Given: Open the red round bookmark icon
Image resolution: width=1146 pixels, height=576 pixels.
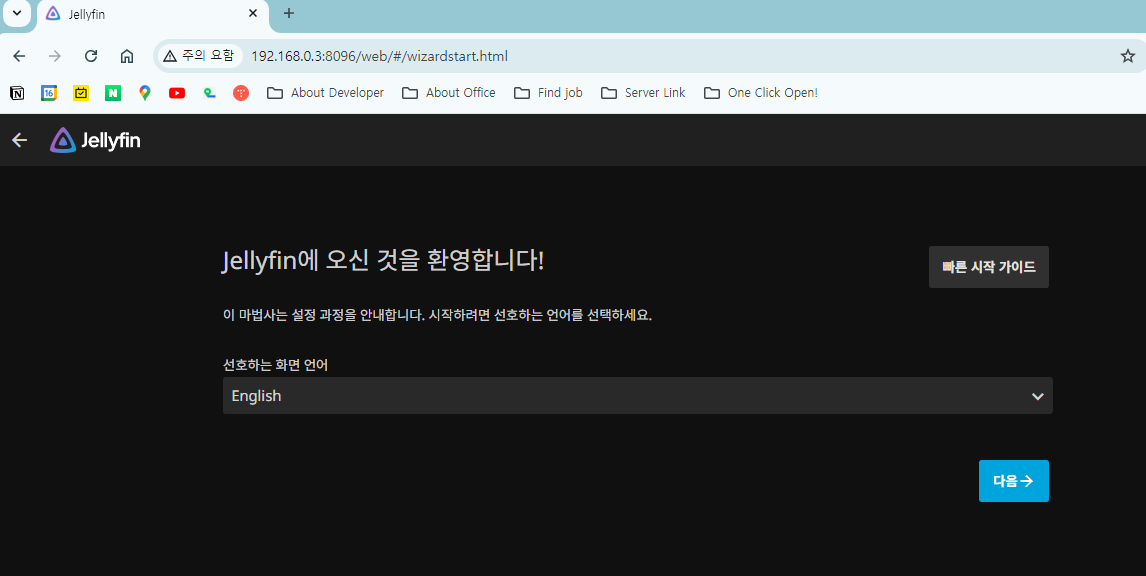Looking at the screenshot, I should tap(241, 93).
